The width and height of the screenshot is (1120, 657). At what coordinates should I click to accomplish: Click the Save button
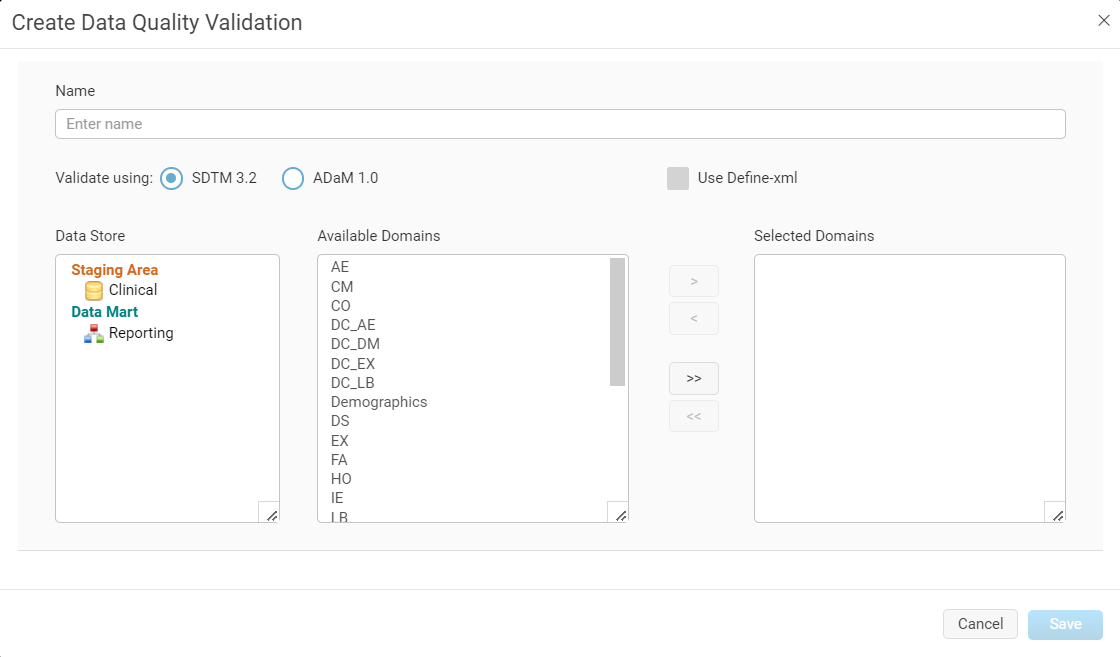coord(1065,624)
